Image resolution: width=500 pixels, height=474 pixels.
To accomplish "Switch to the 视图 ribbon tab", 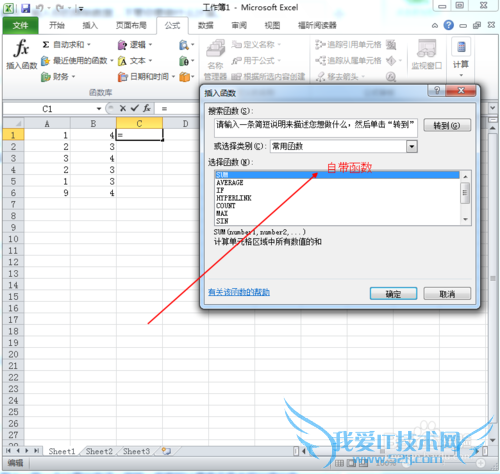I will point(272,25).
